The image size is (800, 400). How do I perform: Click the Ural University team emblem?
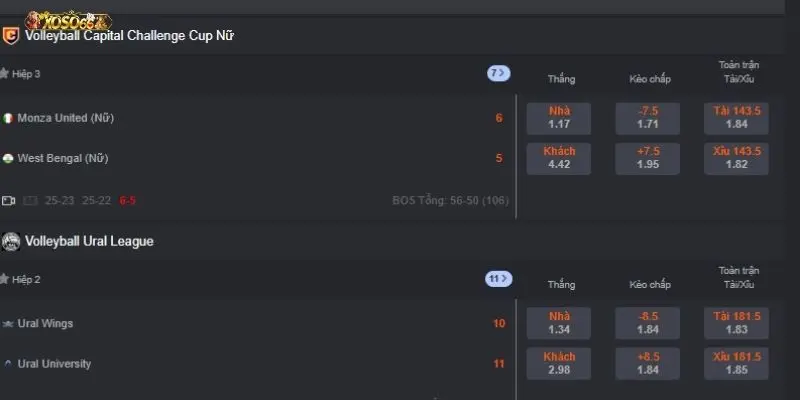click(x=8, y=364)
